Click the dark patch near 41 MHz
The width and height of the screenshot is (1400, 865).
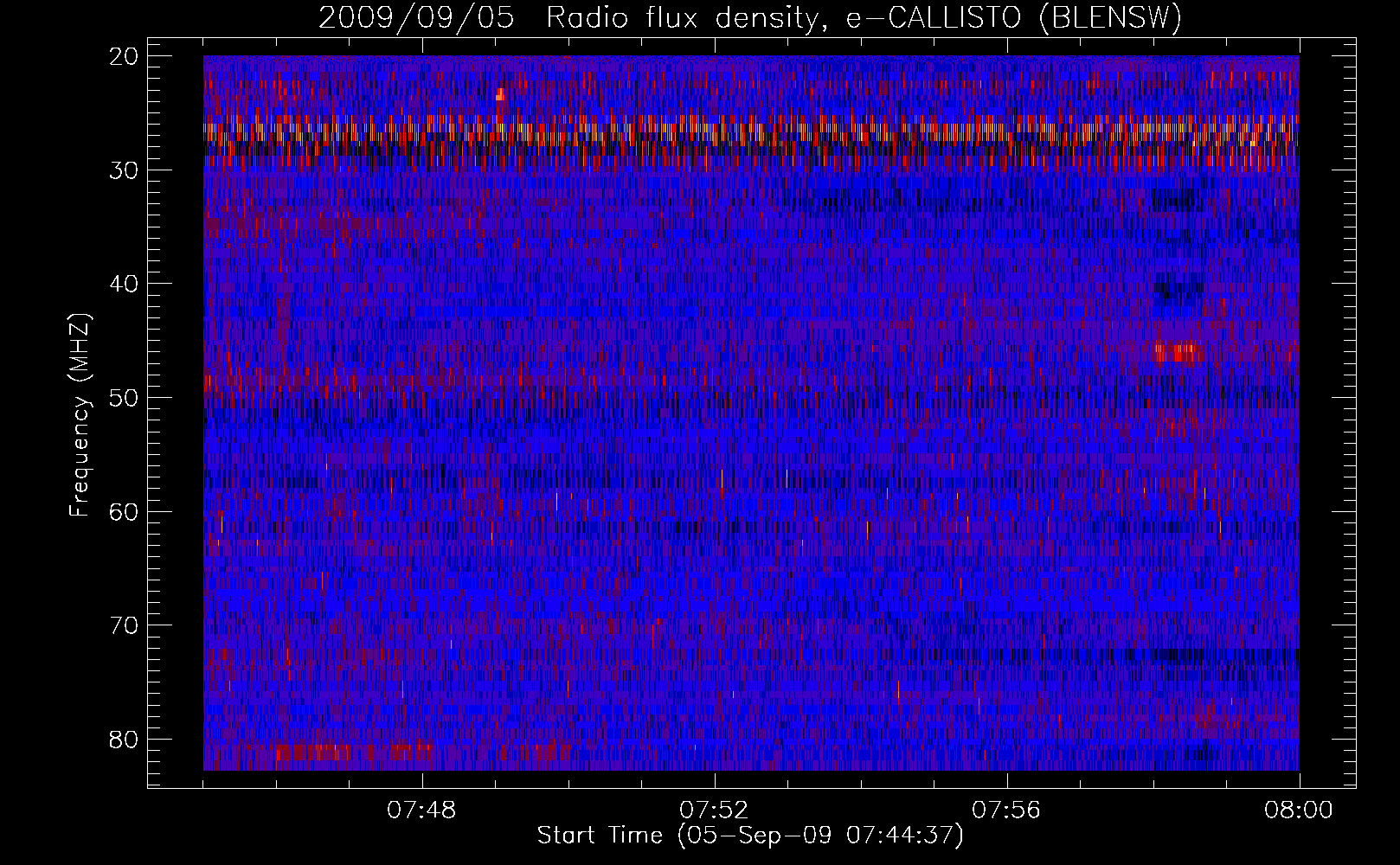(1178, 289)
